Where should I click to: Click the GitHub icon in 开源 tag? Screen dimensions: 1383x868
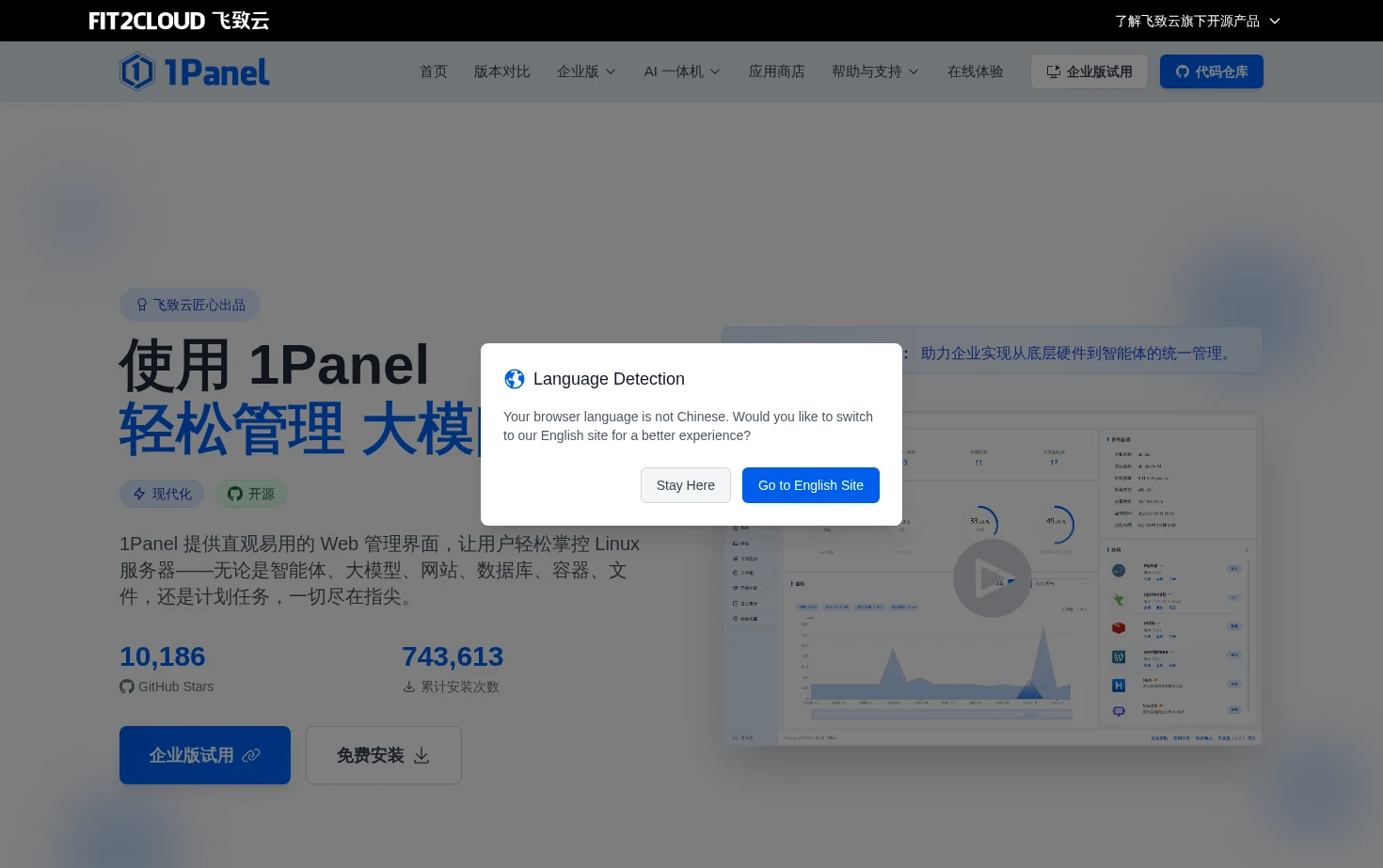(x=235, y=494)
